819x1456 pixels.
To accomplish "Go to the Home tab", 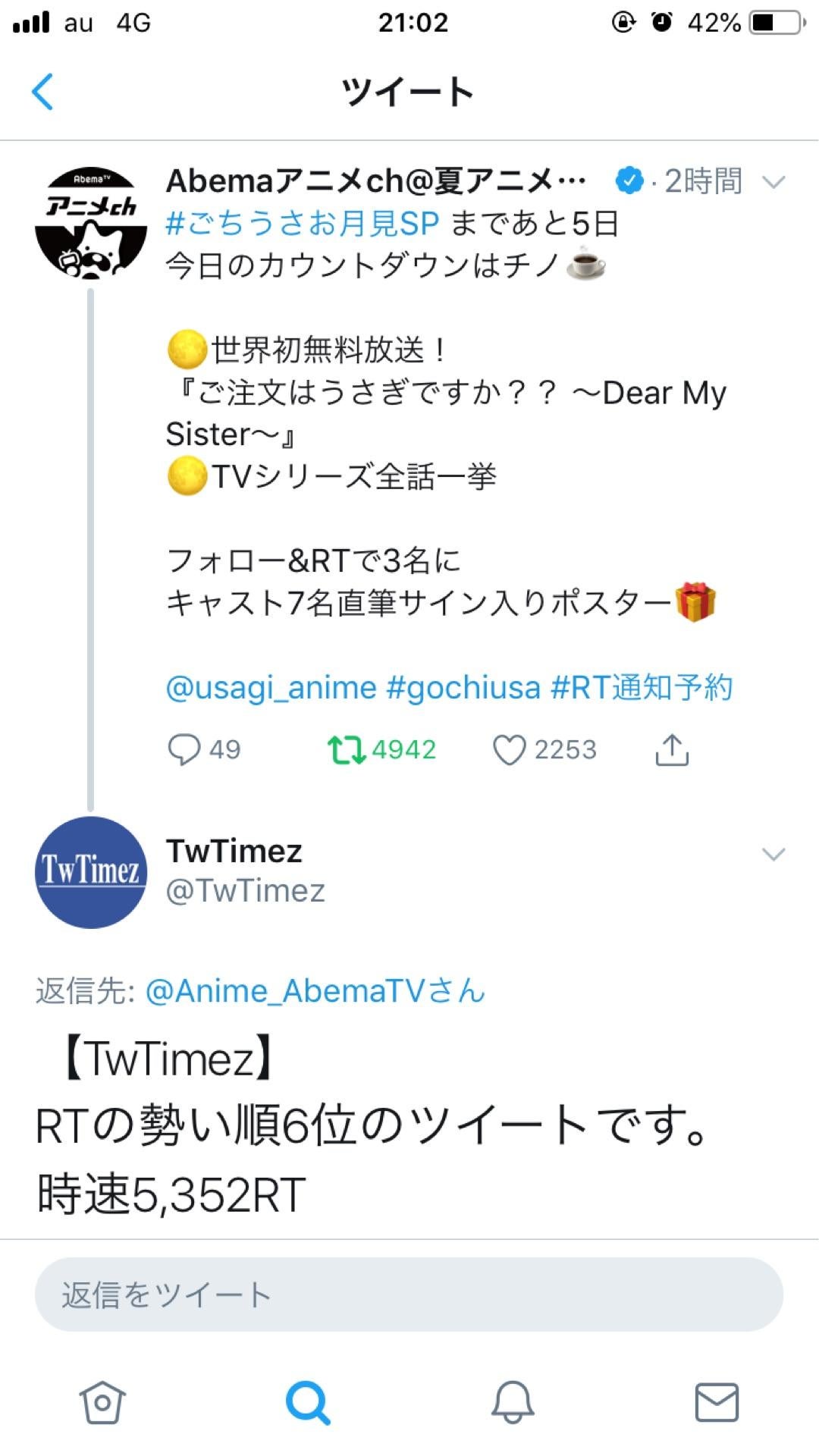I will pos(102,1402).
